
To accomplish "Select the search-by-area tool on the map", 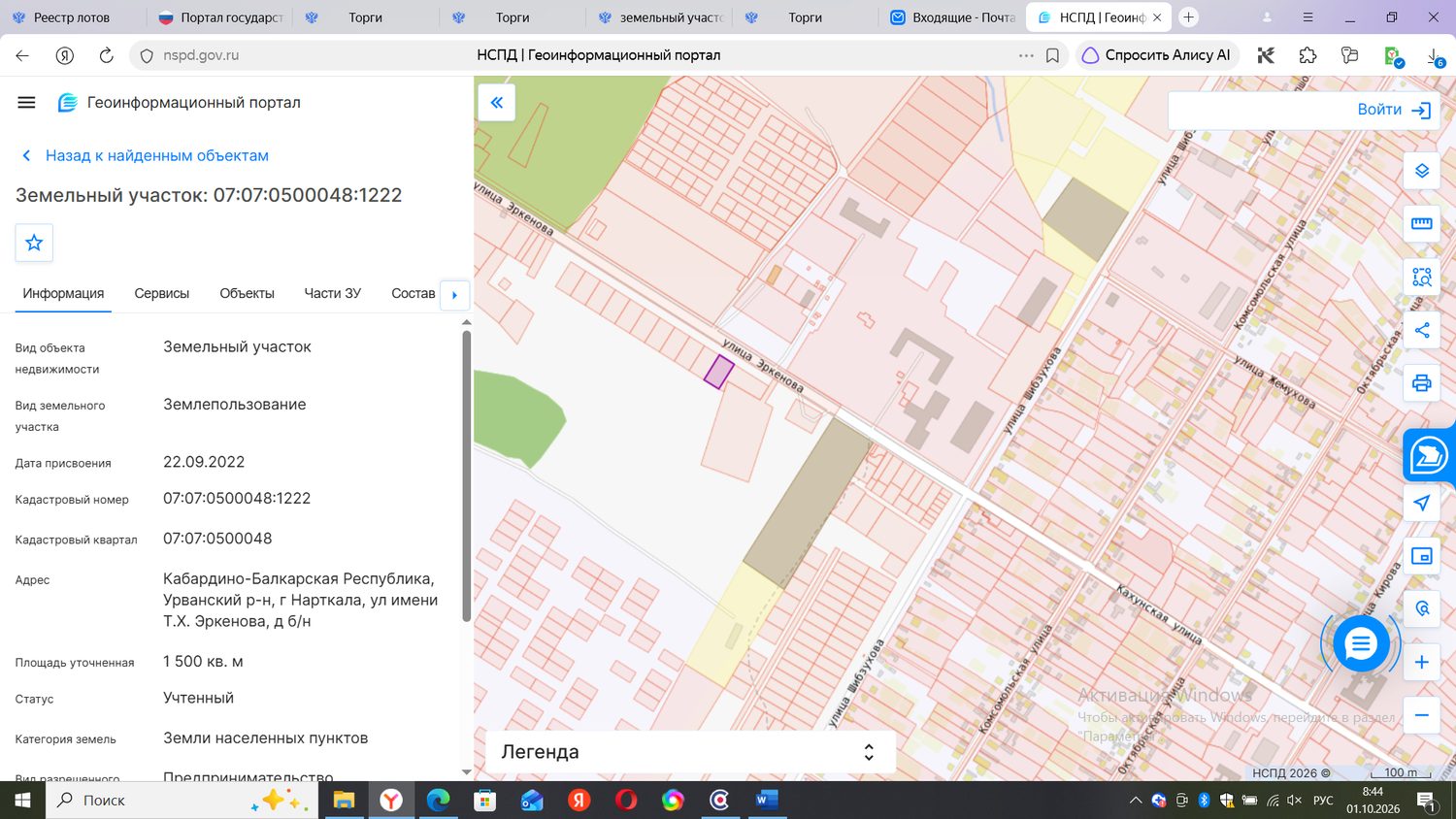I will pyautogui.click(x=1421, y=278).
